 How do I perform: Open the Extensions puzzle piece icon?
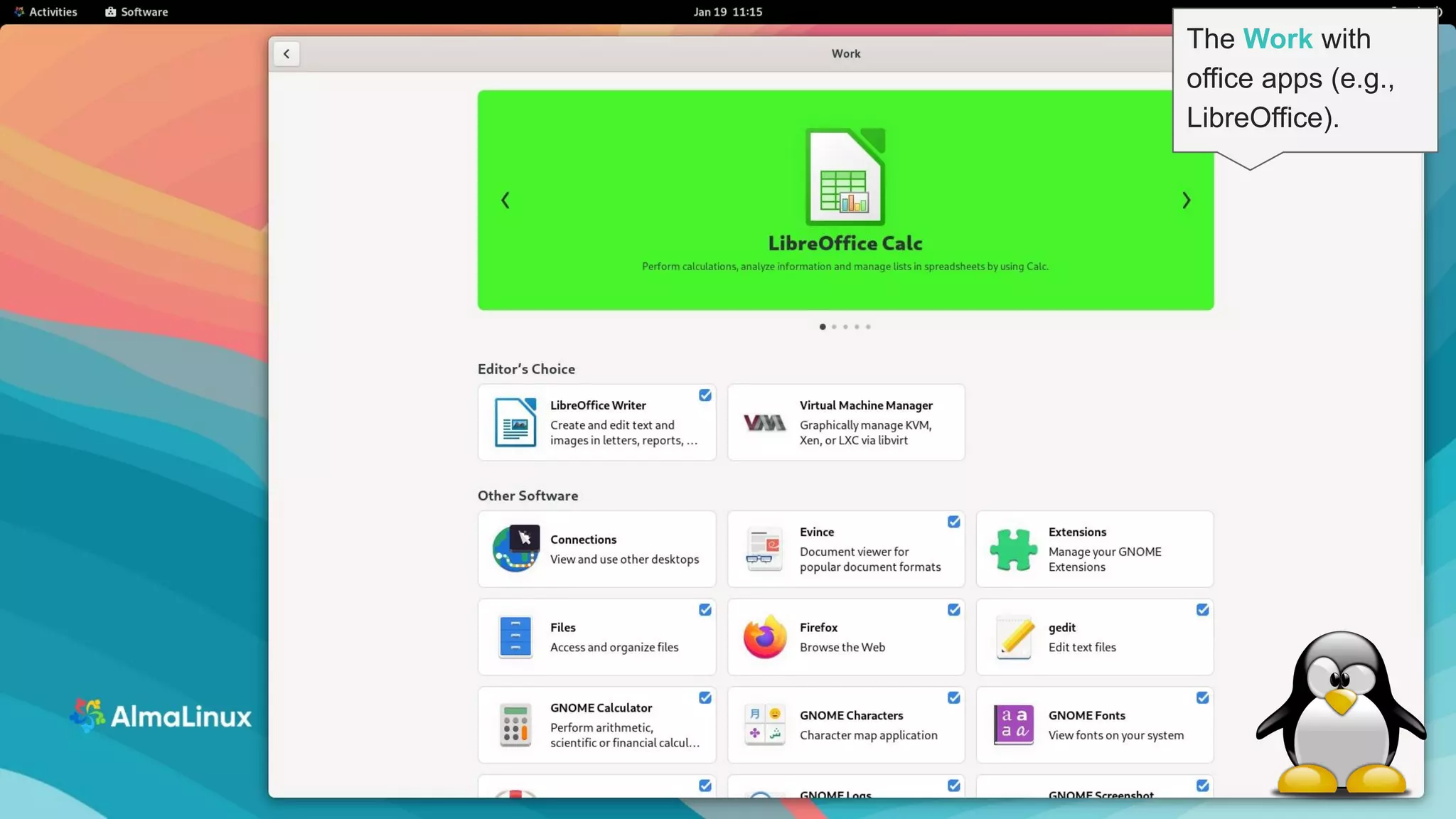(x=1013, y=550)
